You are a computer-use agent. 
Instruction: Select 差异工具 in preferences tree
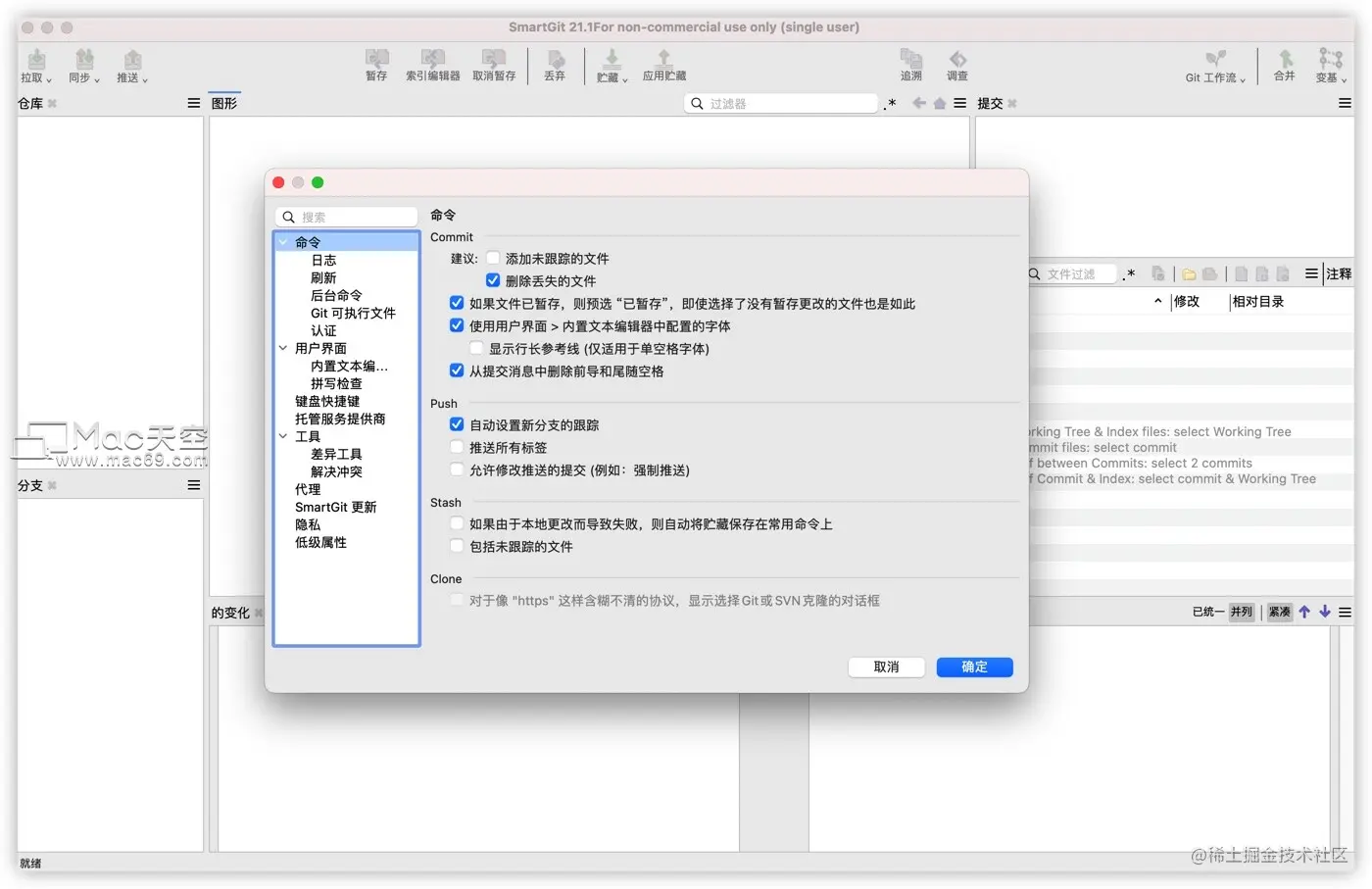[x=336, y=454]
